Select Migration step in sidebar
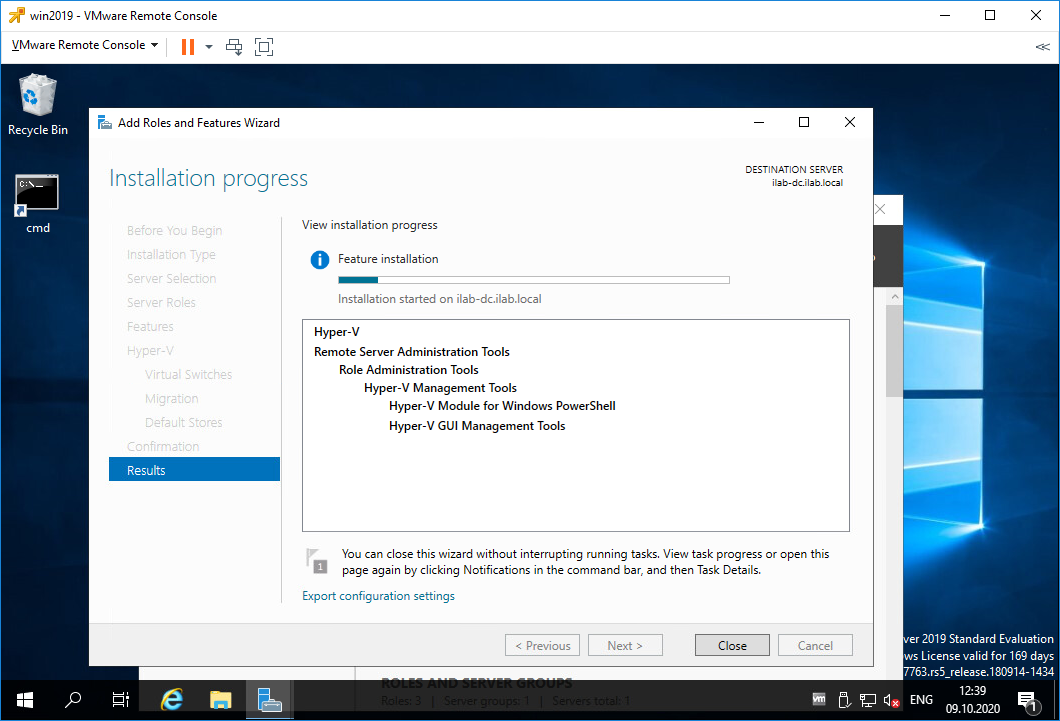Screen dimensions: 1060x721 172,399
